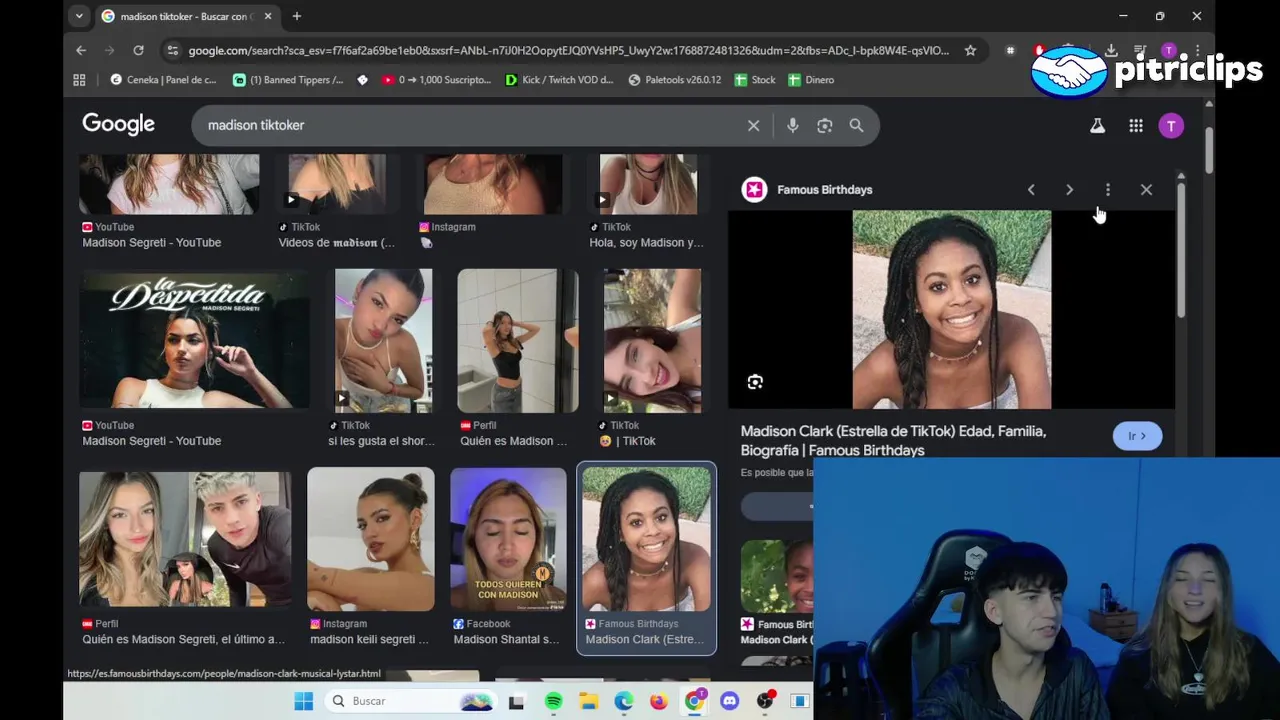Viewport: 1280px width, 720px height.
Task: Start voice search with the microphone icon
Action: coord(792,125)
